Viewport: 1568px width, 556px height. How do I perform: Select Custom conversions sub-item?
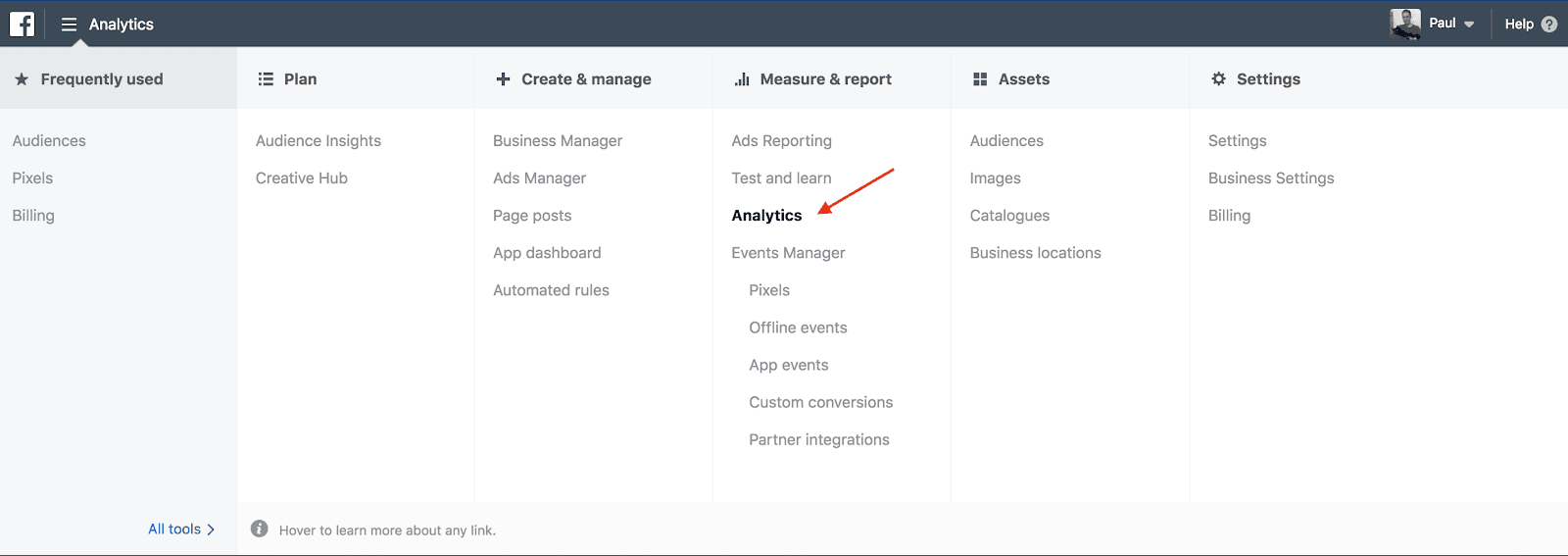(820, 402)
